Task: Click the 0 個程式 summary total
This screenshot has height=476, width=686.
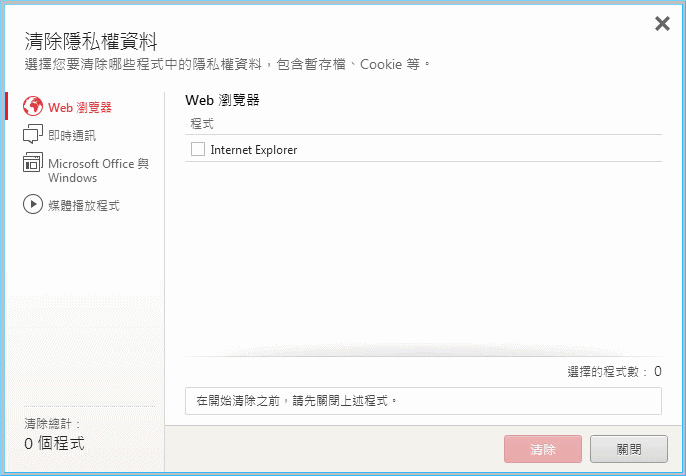Action: pyautogui.click(x=54, y=442)
